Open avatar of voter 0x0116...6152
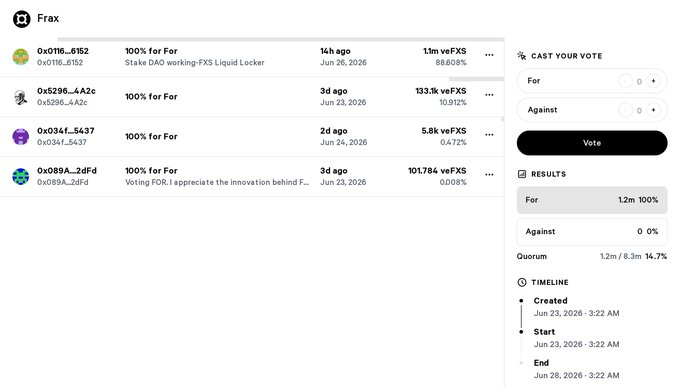This screenshot has height=388, width=680. pyautogui.click(x=20, y=57)
